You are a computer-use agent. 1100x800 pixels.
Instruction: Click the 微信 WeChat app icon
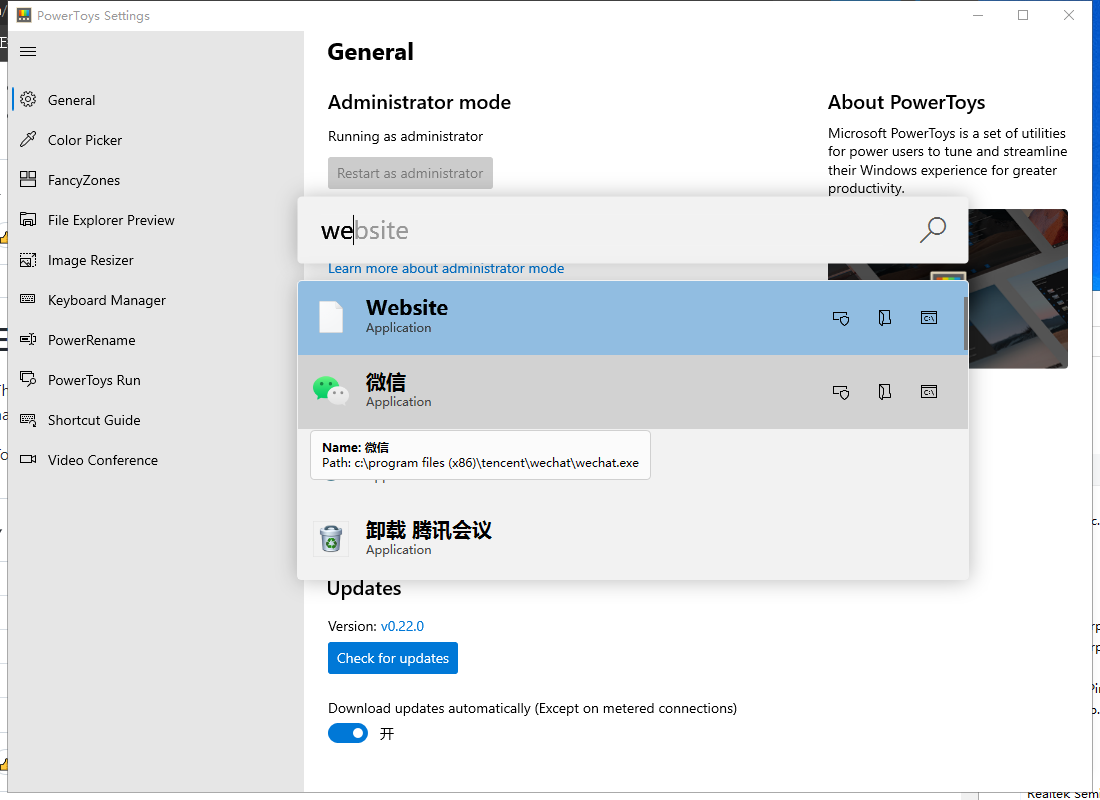click(330, 391)
